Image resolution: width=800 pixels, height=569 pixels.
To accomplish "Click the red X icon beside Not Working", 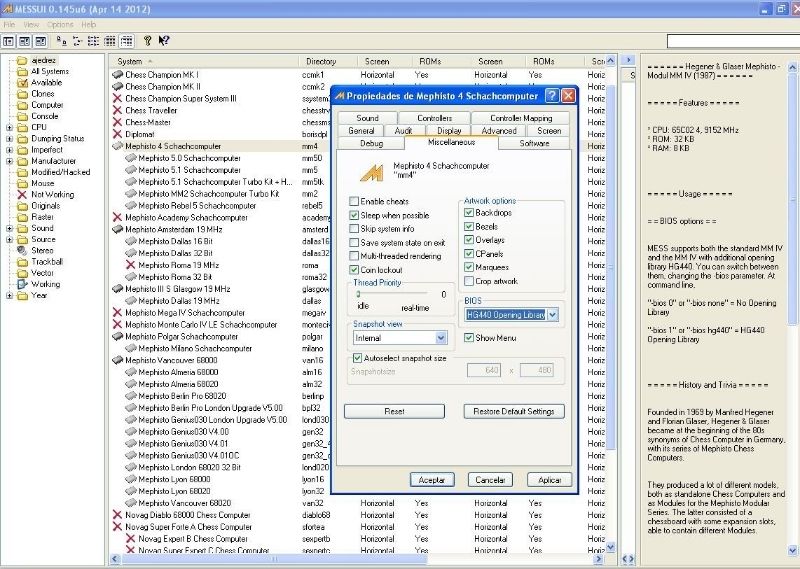I will click(22, 194).
